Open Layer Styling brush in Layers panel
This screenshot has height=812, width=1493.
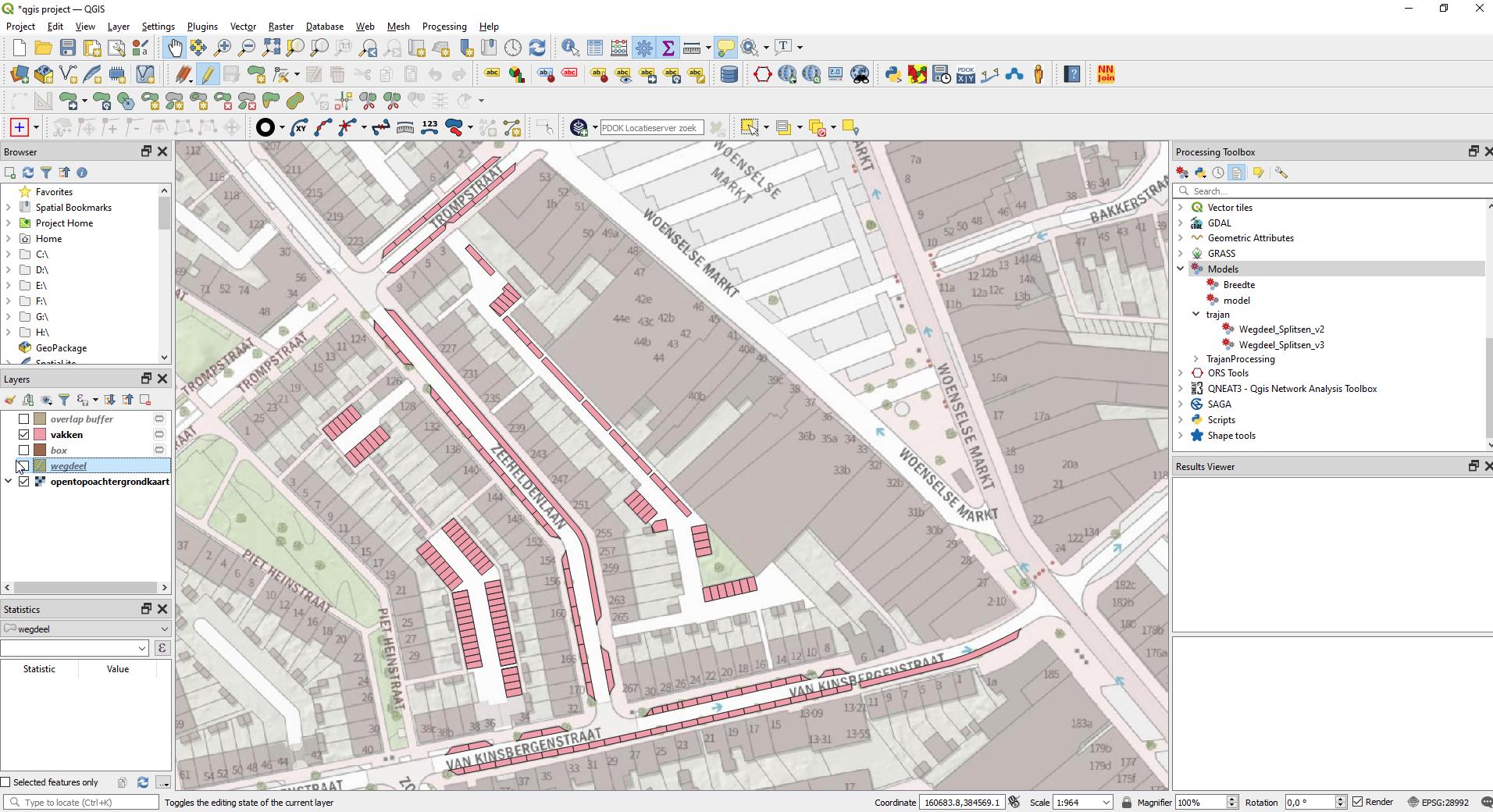10,400
